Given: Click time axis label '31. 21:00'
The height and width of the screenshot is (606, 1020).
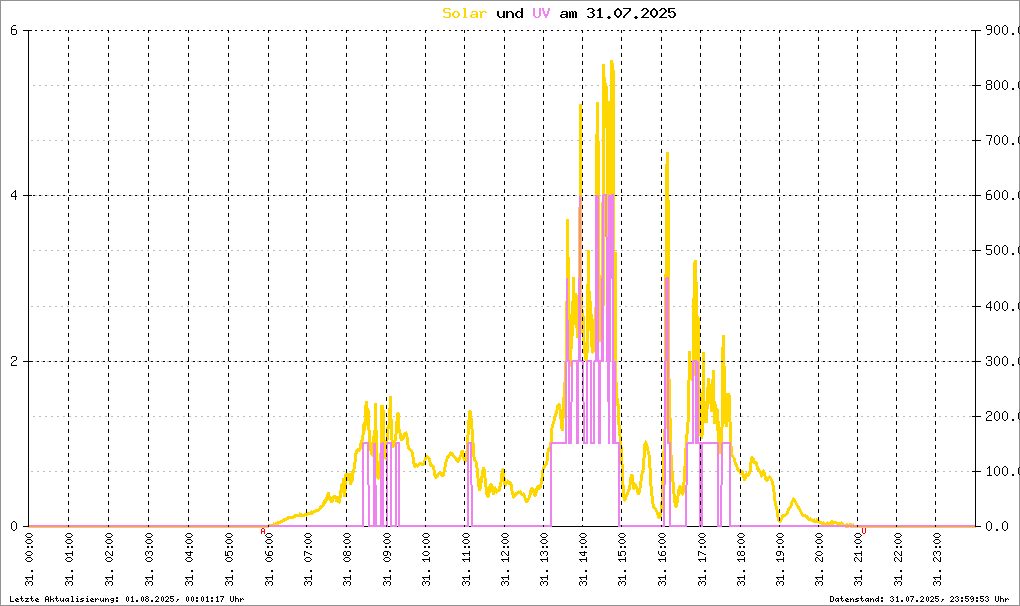Looking at the screenshot, I should (859, 560).
